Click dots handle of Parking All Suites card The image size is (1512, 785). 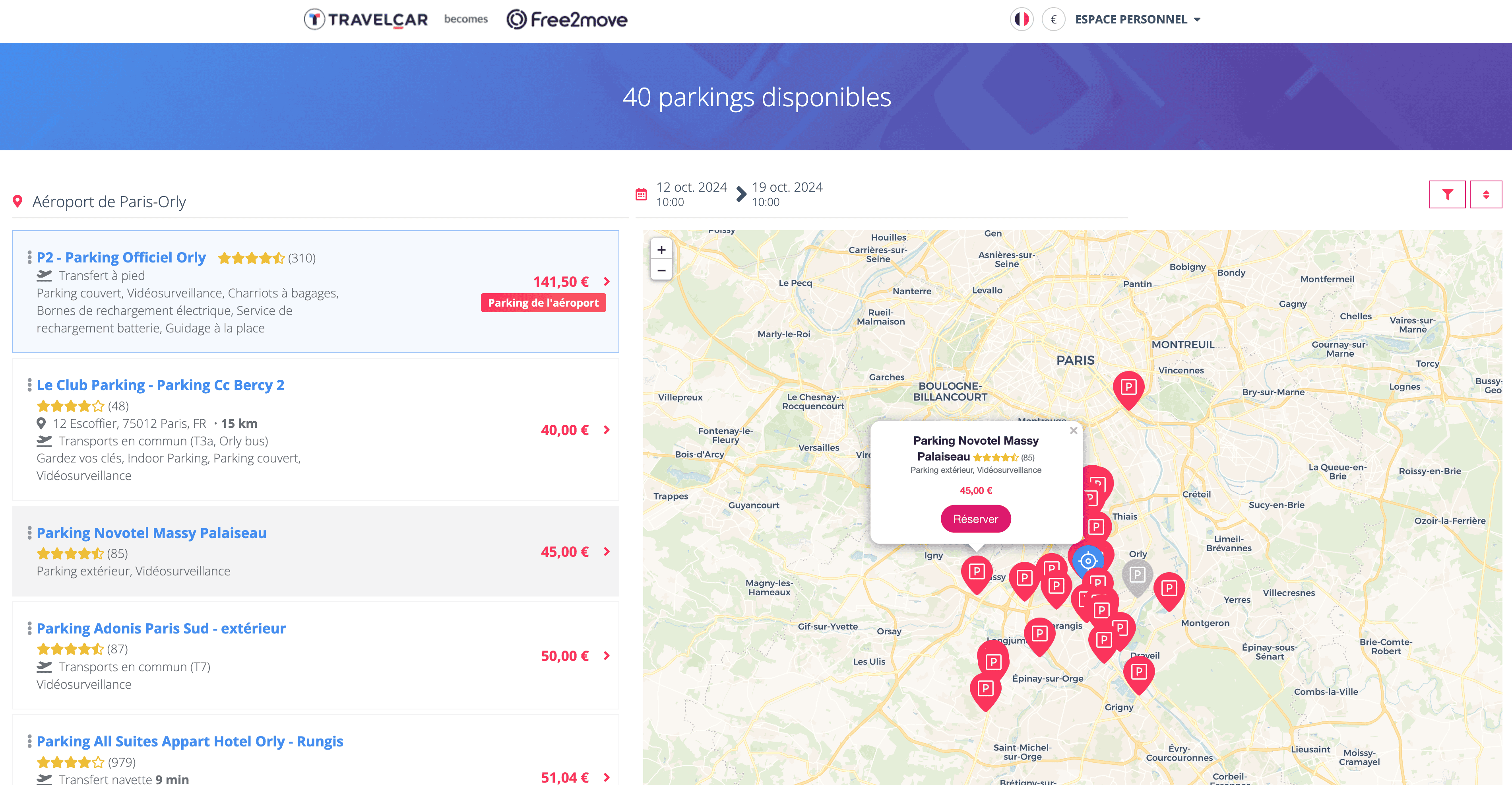click(x=29, y=742)
